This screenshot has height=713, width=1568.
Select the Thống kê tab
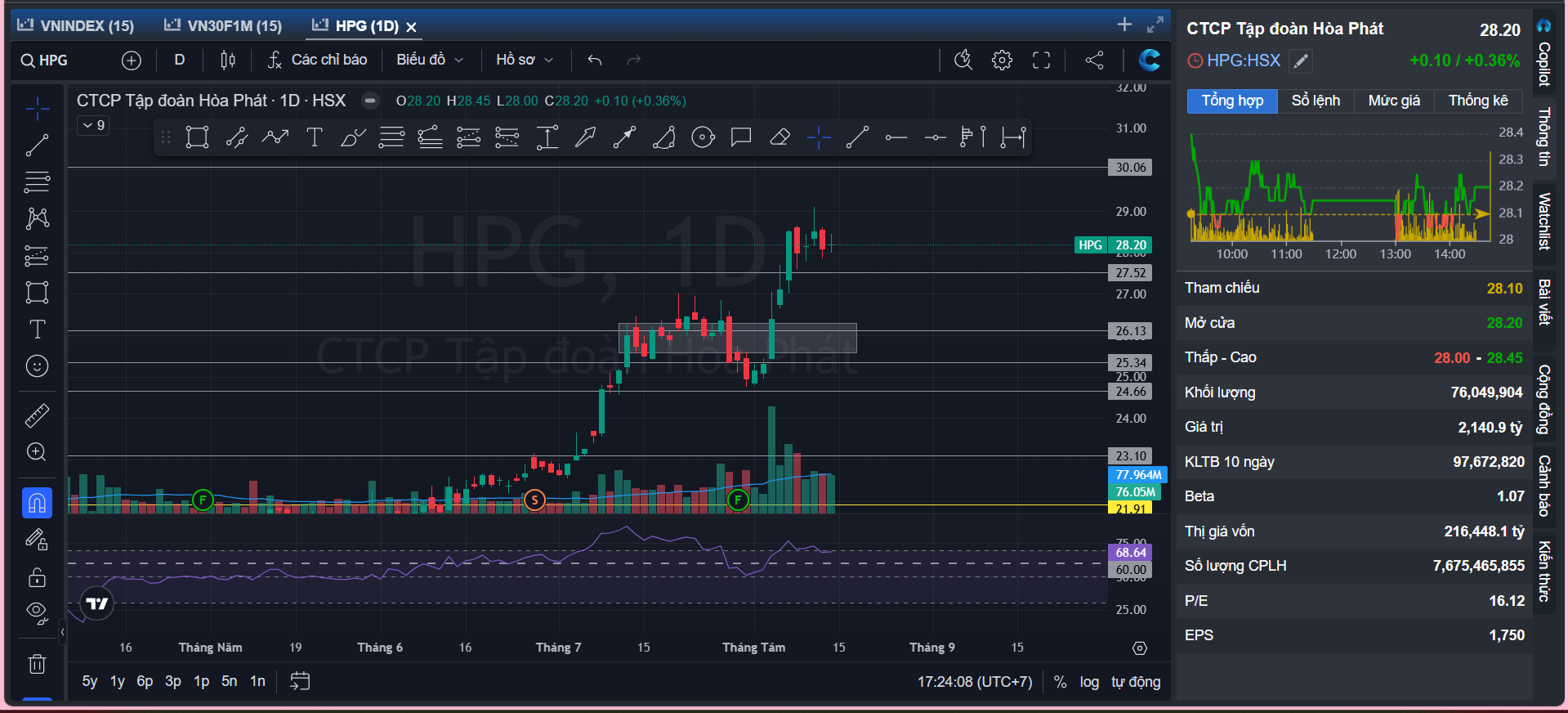(1478, 101)
